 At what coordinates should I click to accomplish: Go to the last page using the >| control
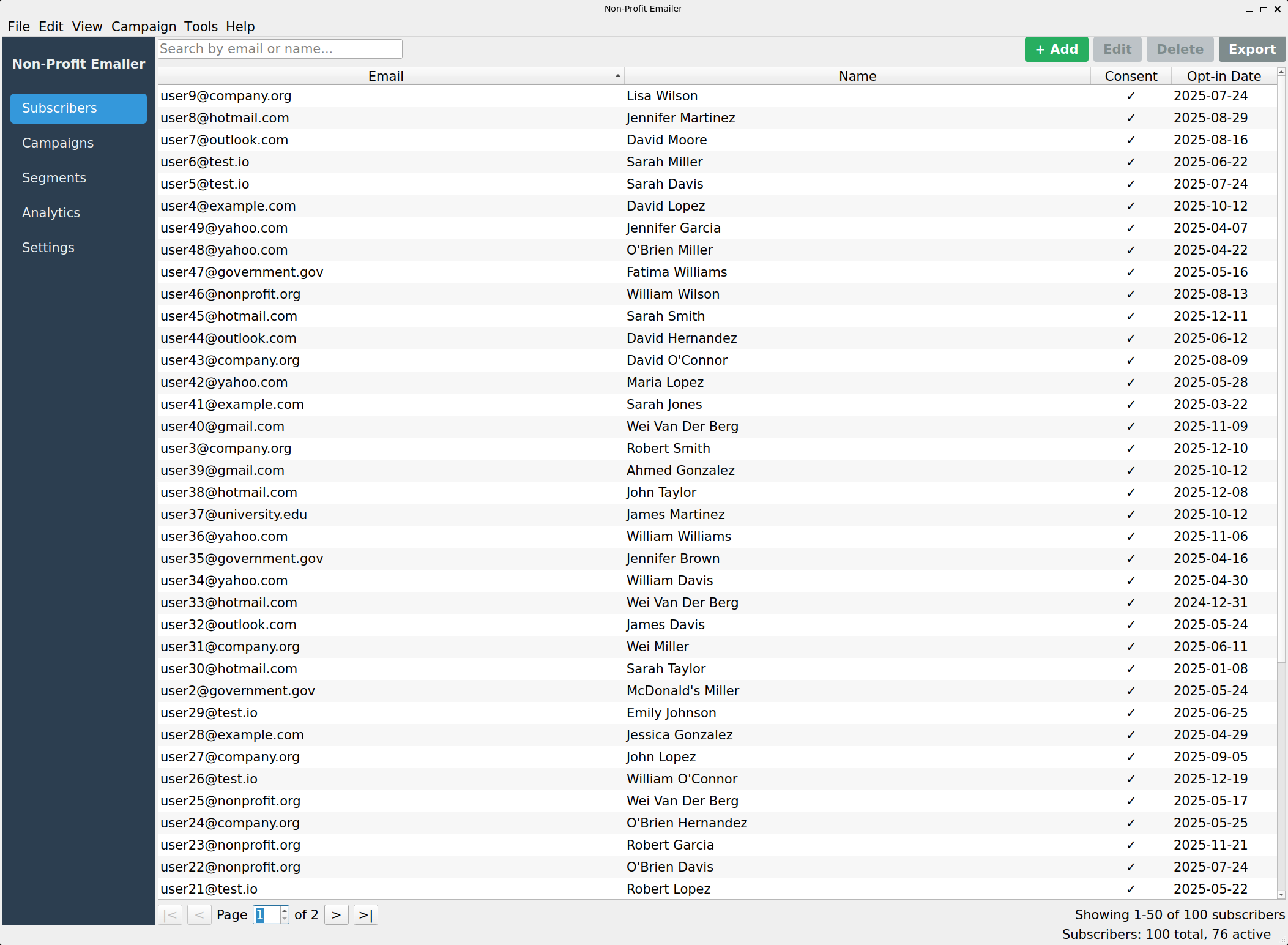365,914
